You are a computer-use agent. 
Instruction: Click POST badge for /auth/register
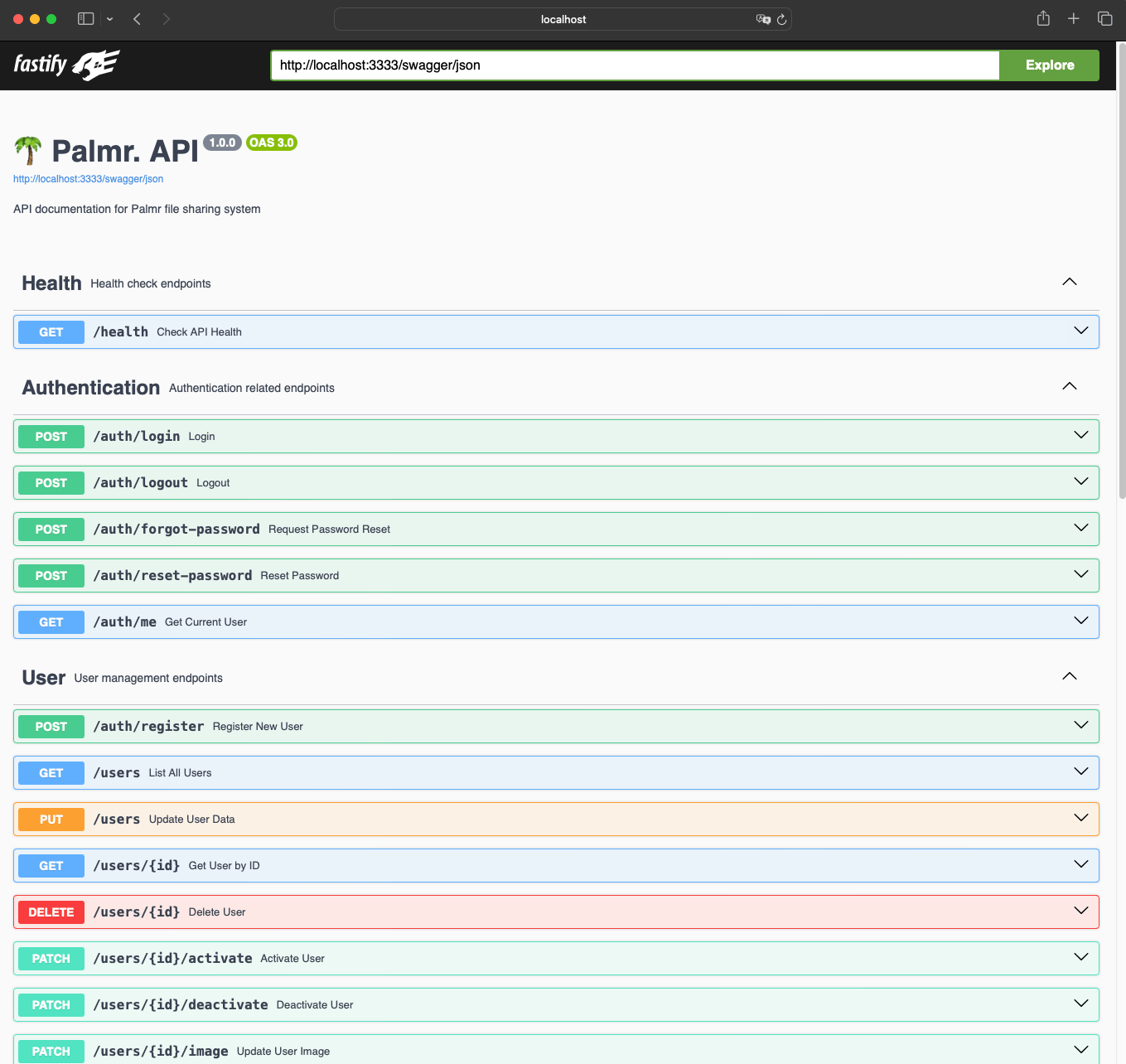coord(51,727)
